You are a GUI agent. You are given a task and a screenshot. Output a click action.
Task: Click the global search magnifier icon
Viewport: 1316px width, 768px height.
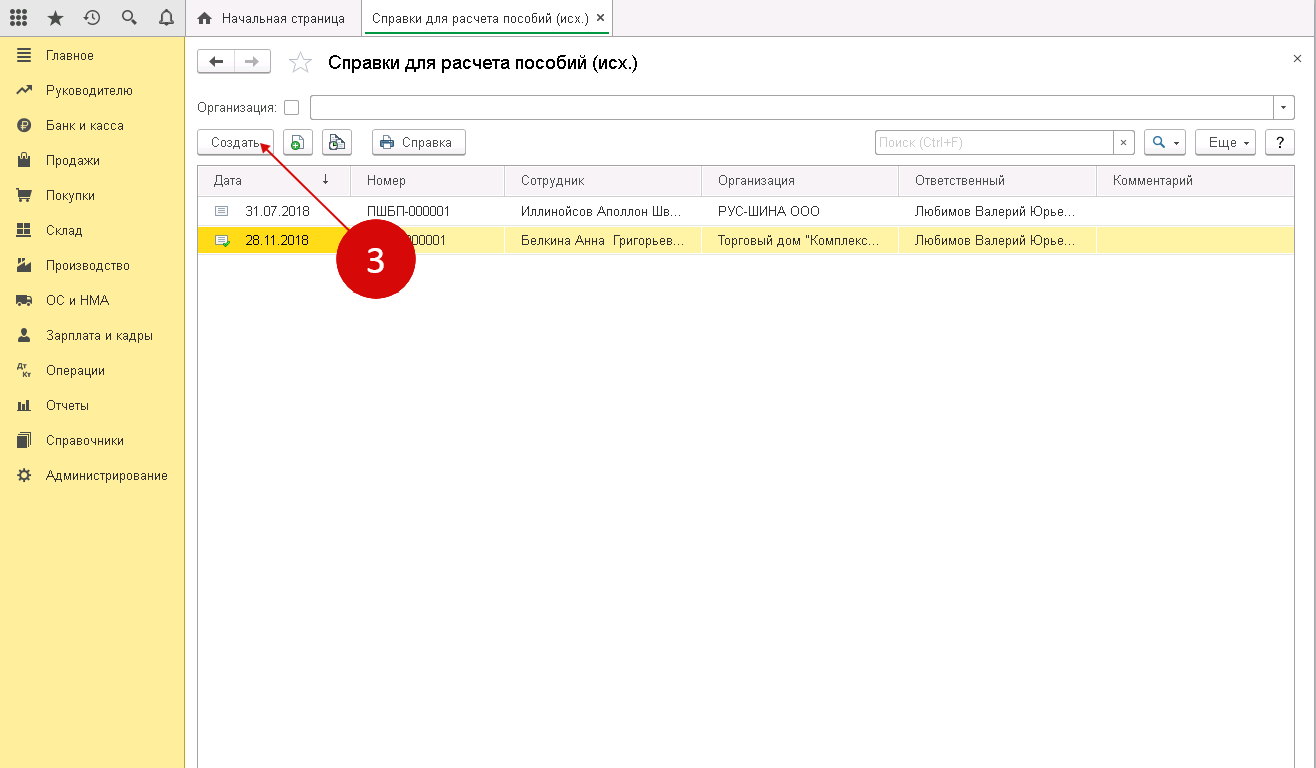(129, 18)
